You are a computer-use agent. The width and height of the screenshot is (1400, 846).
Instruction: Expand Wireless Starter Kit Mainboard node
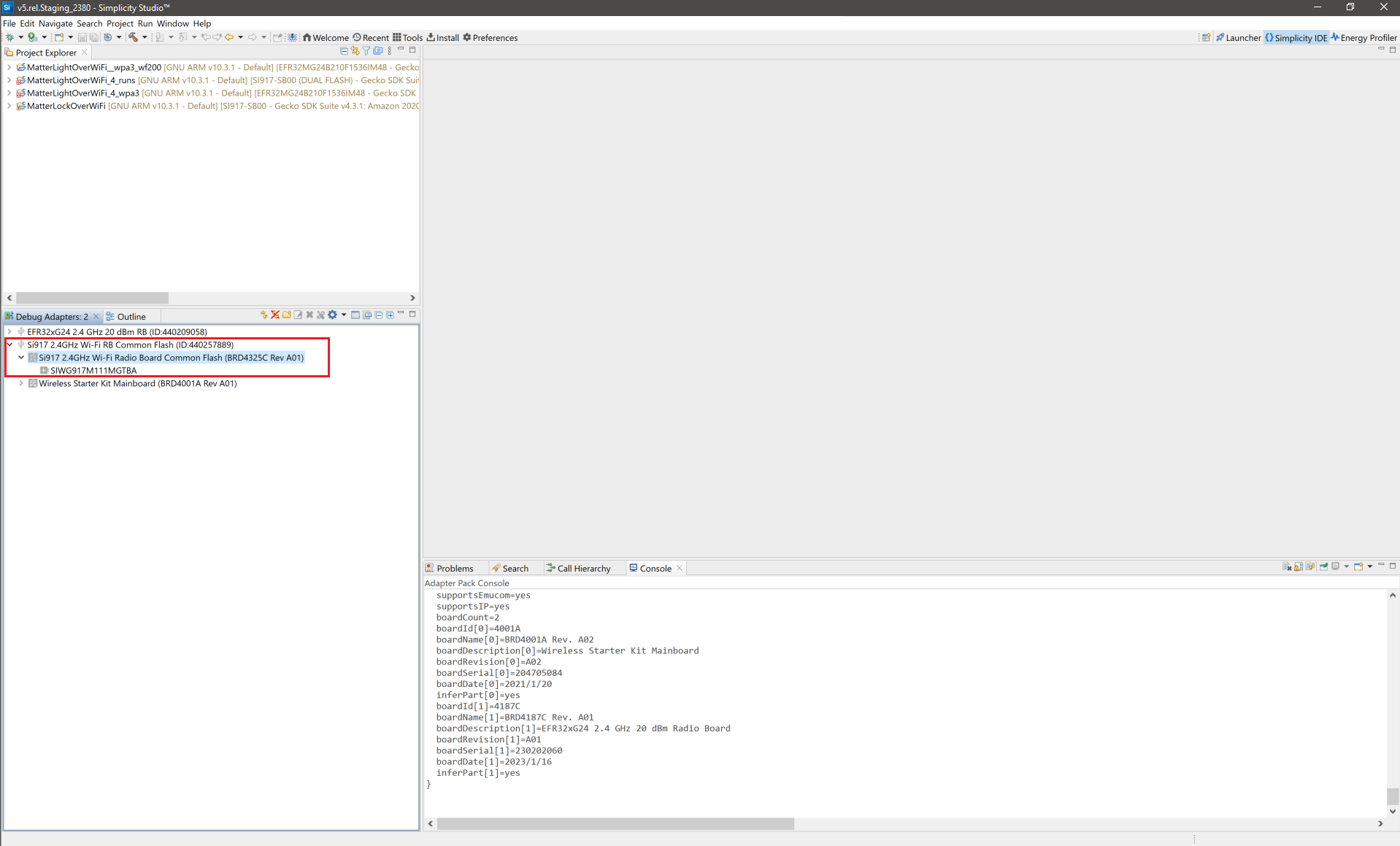pos(21,383)
